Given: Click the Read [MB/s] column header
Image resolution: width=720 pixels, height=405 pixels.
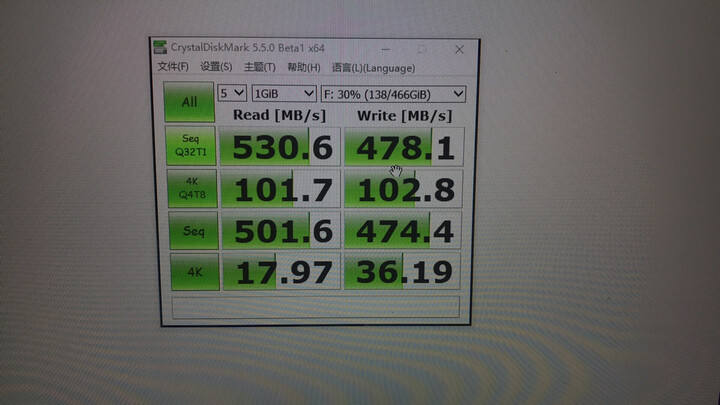Looking at the screenshot, I should (280, 115).
